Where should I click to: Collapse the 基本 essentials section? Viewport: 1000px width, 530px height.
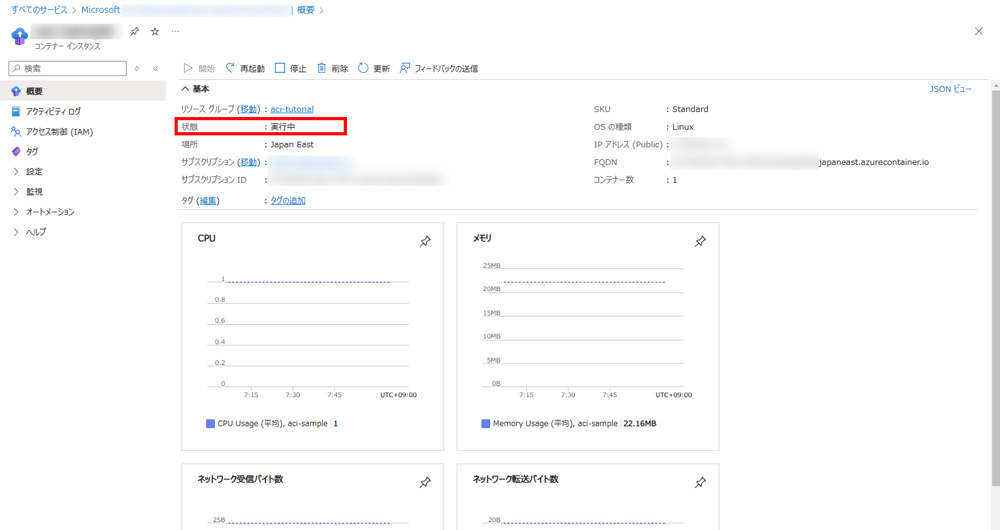pos(195,89)
